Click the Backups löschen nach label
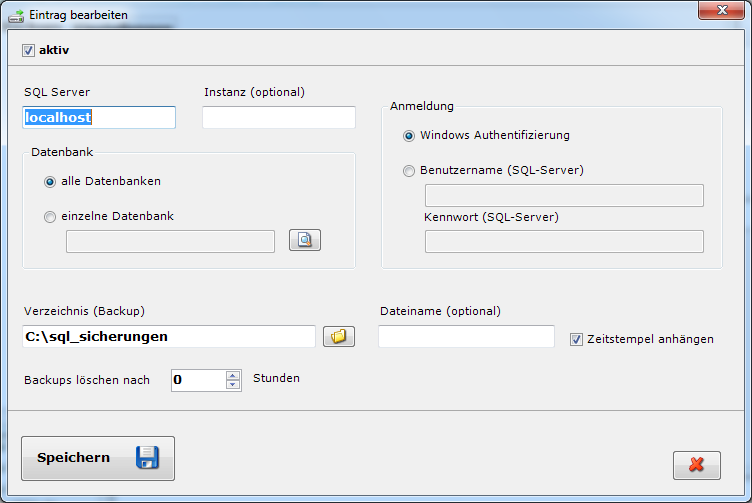 (x=87, y=380)
